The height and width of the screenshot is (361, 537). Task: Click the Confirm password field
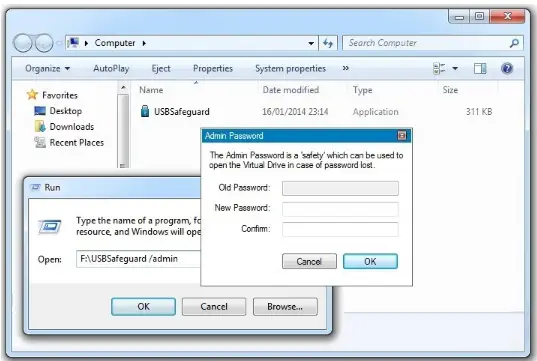click(x=340, y=229)
